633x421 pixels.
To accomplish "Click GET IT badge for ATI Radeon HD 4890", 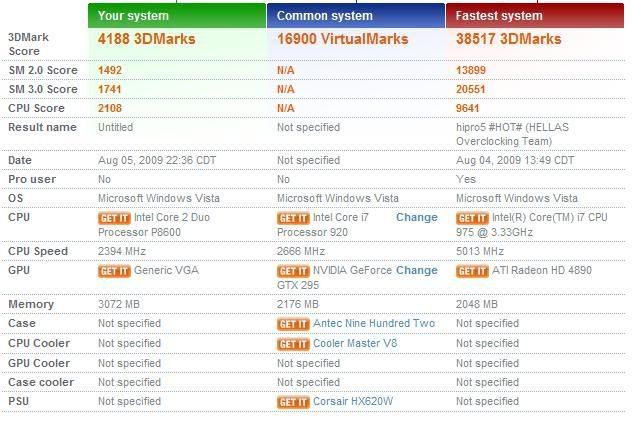I will pyautogui.click(x=472, y=271).
